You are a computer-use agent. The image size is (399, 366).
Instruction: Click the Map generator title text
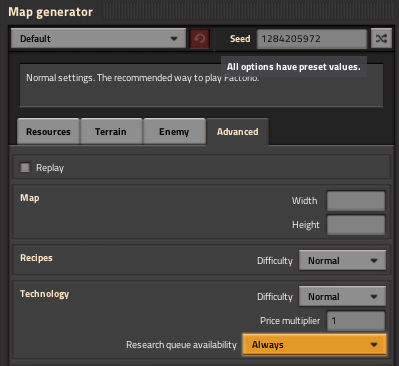pyautogui.click(x=50, y=12)
